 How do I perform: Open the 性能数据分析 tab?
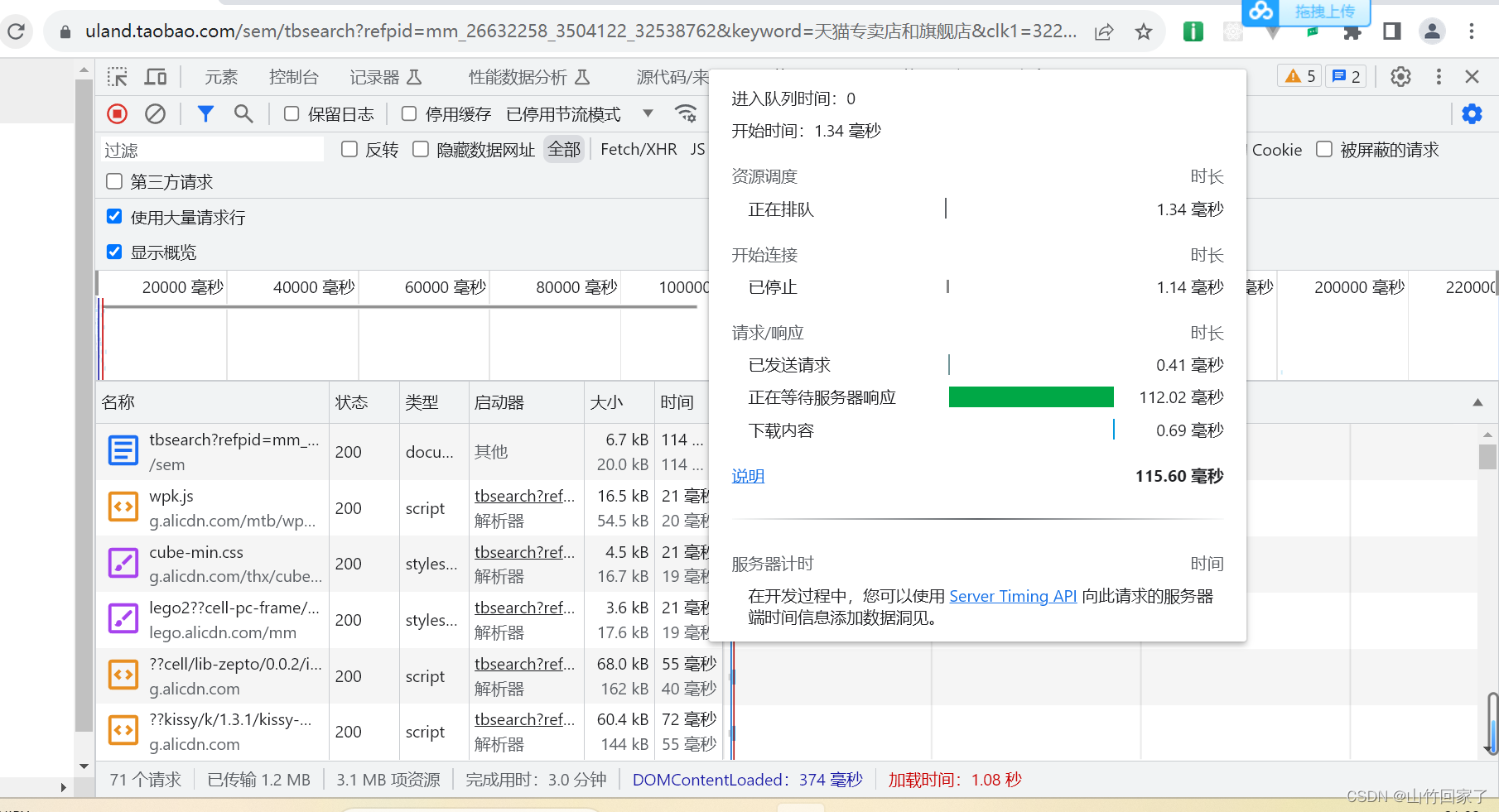530,77
